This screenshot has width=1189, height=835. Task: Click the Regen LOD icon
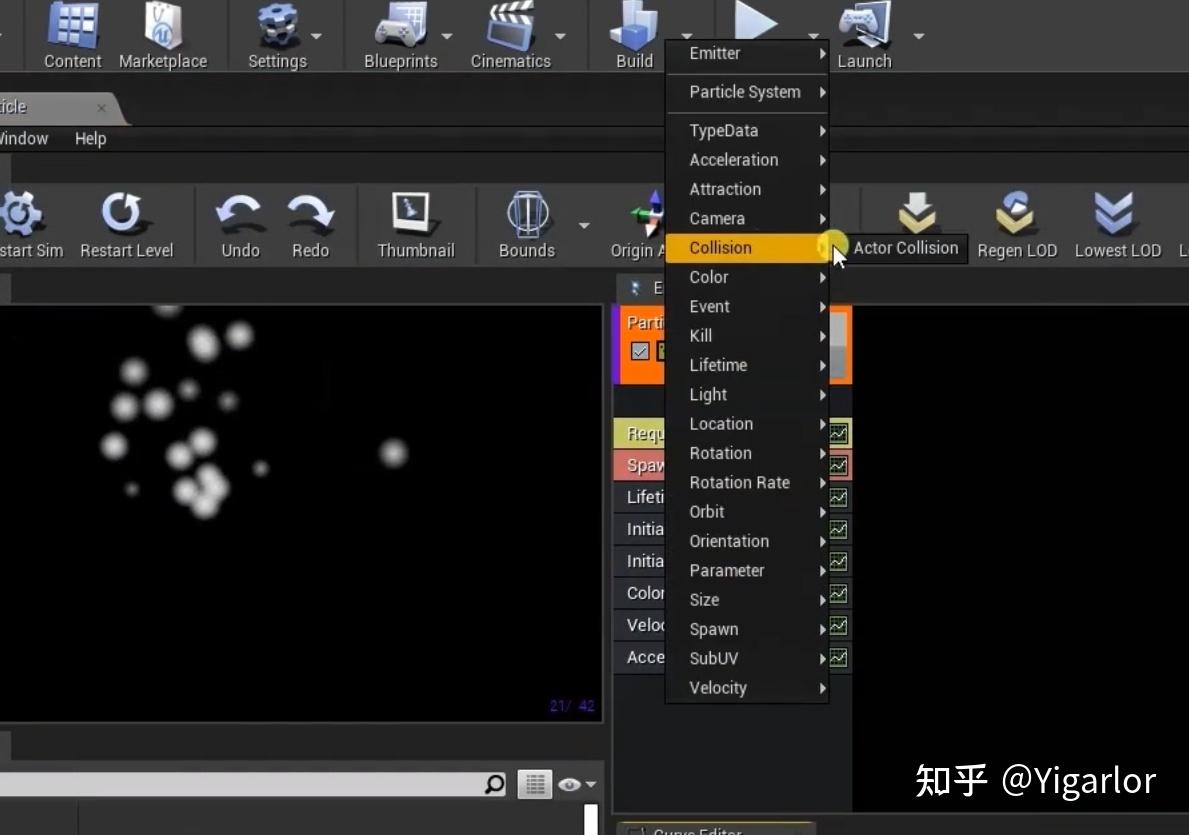(1016, 213)
